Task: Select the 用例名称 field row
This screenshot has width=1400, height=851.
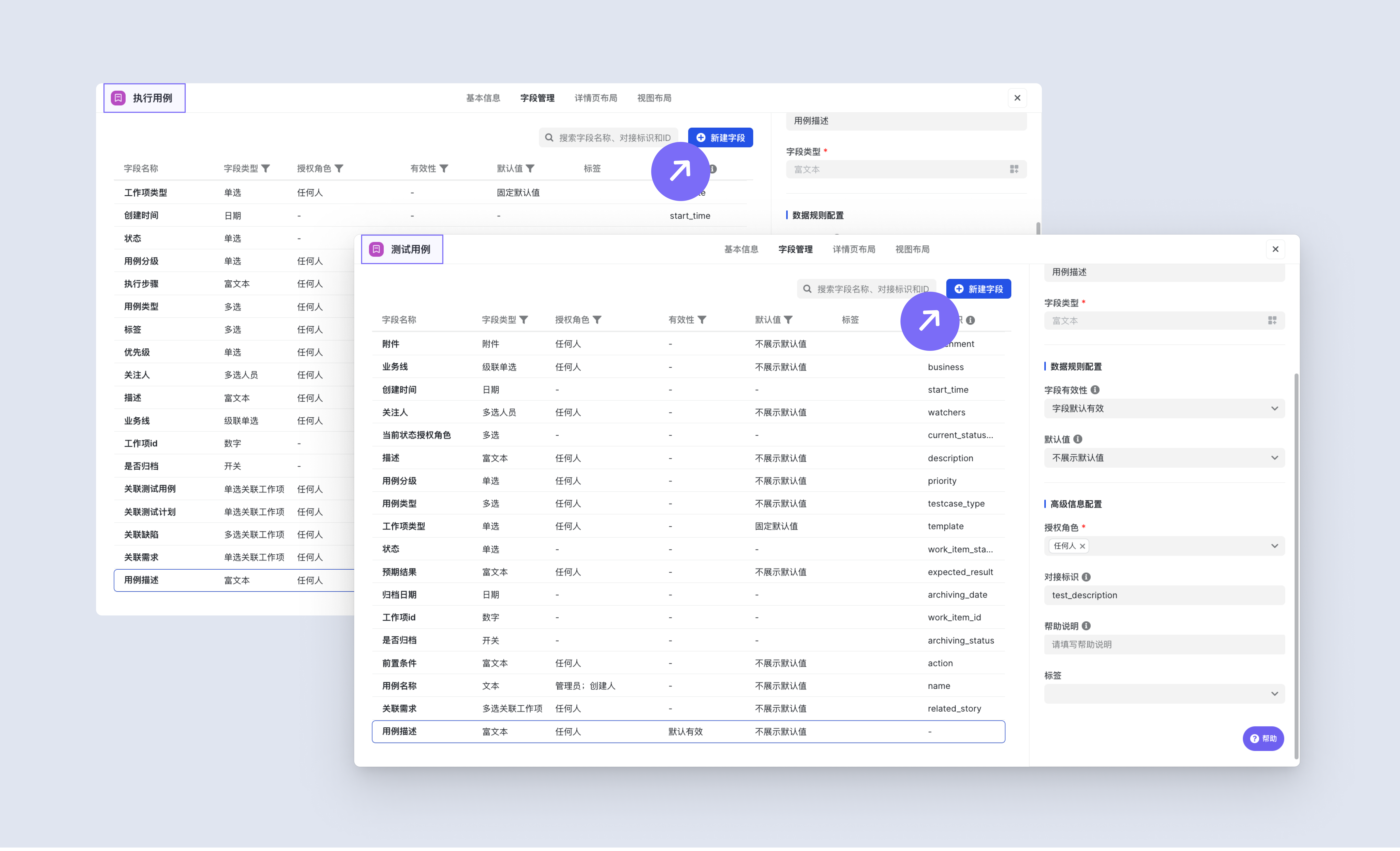Action: 688,686
